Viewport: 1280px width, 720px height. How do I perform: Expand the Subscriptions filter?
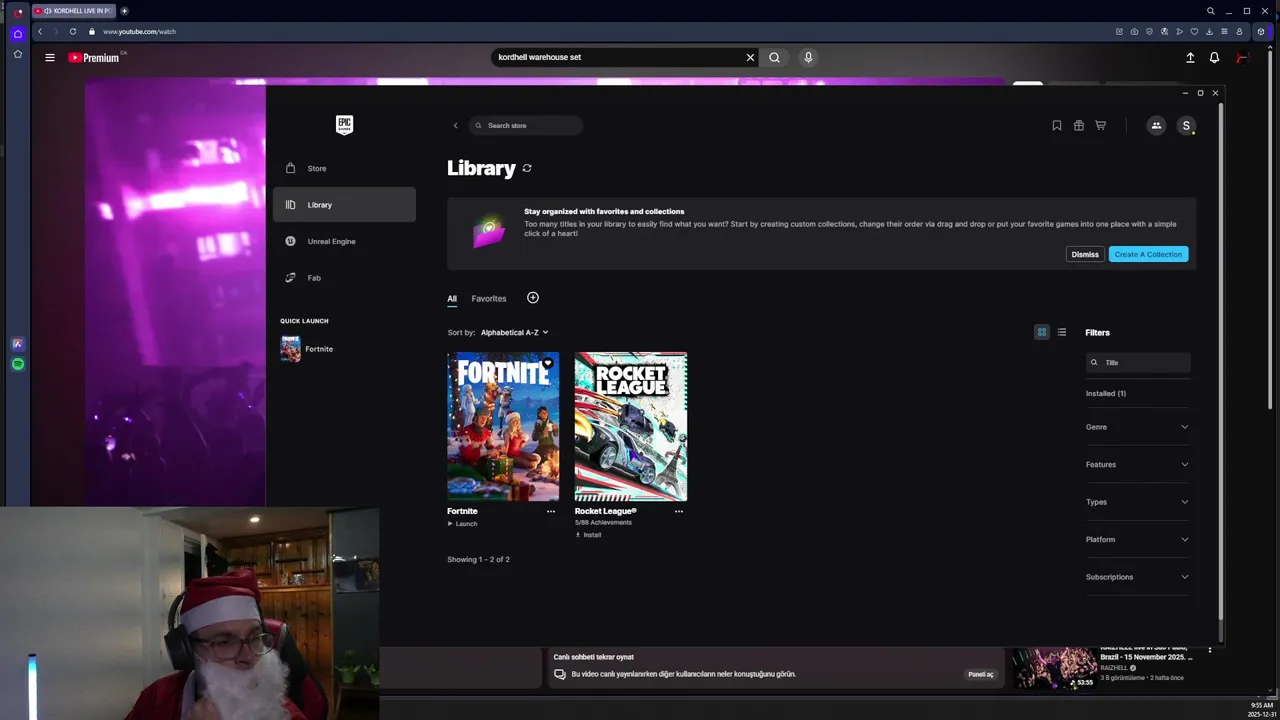pyautogui.click(x=1138, y=577)
